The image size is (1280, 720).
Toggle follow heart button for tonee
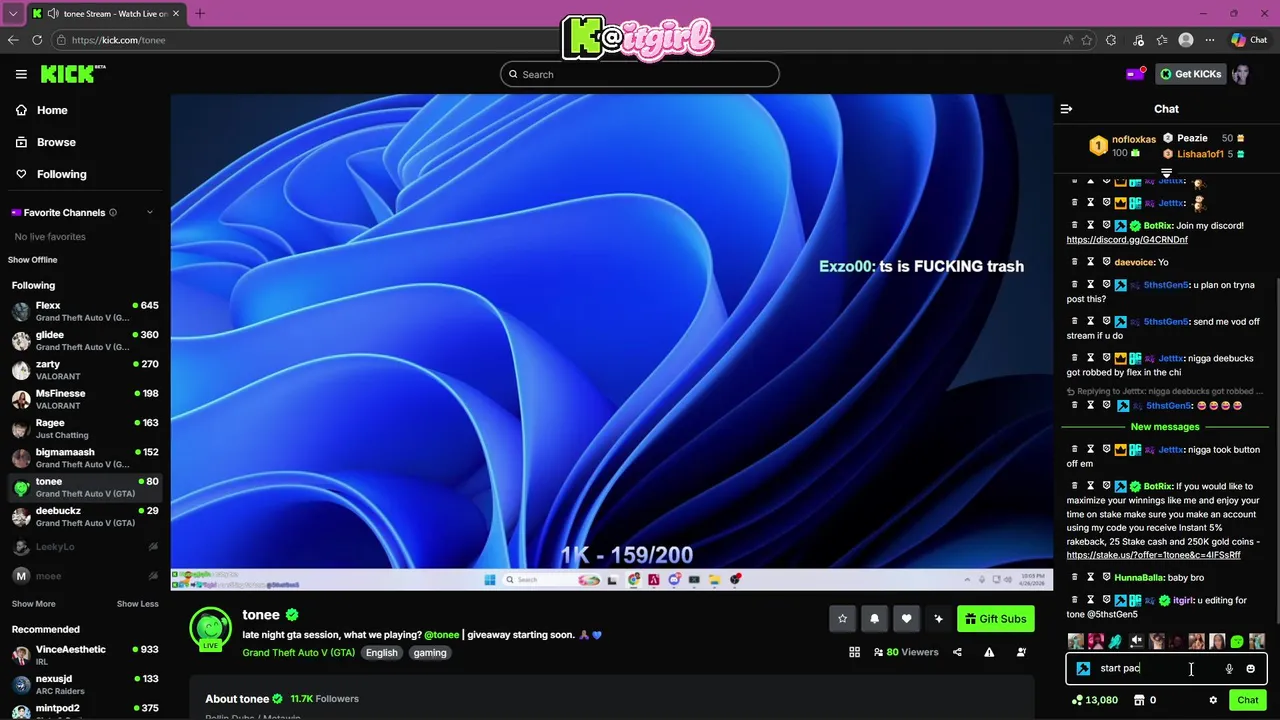click(x=906, y=619)
